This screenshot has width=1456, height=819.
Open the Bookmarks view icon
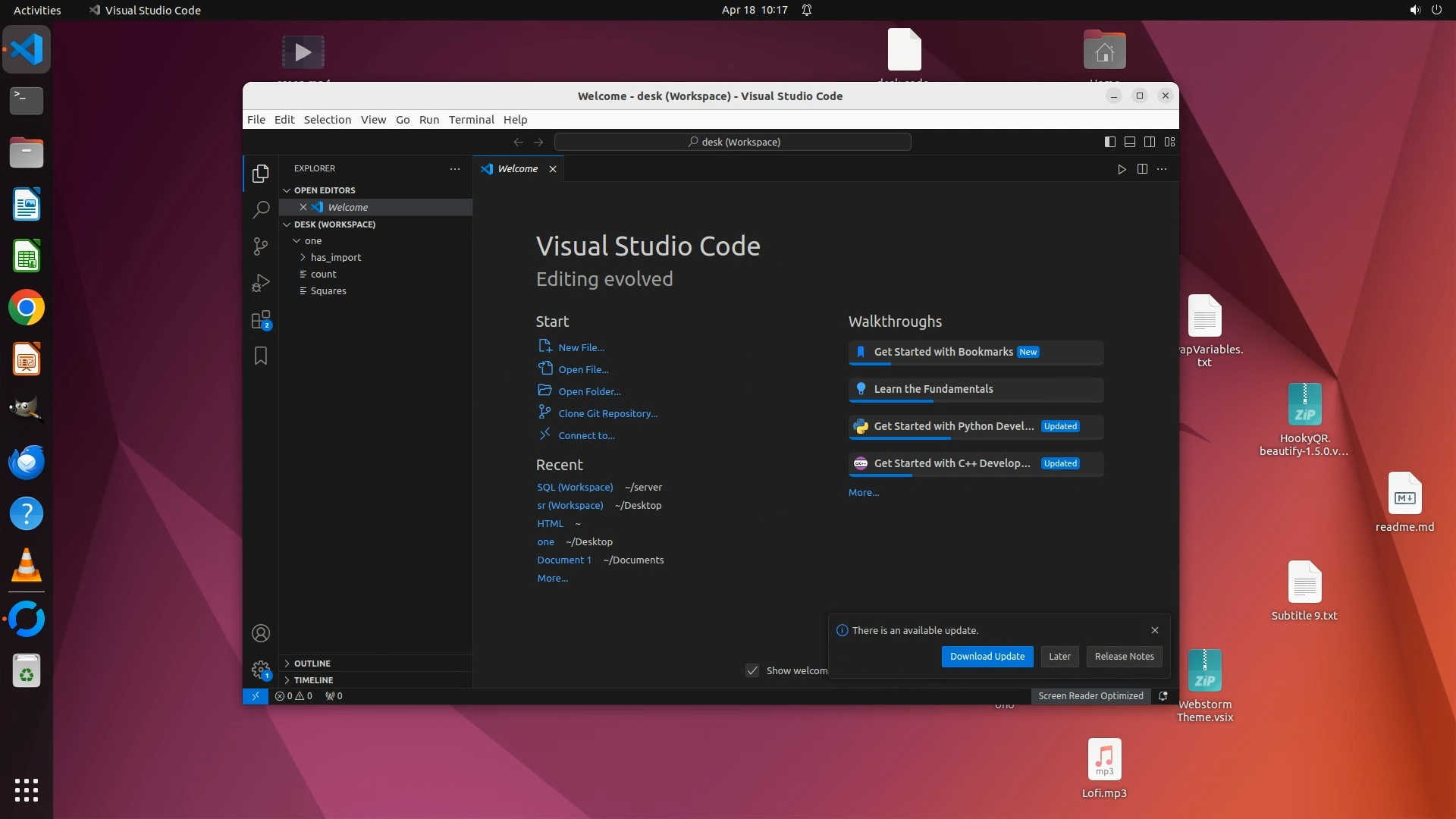(x=261, y=356)
